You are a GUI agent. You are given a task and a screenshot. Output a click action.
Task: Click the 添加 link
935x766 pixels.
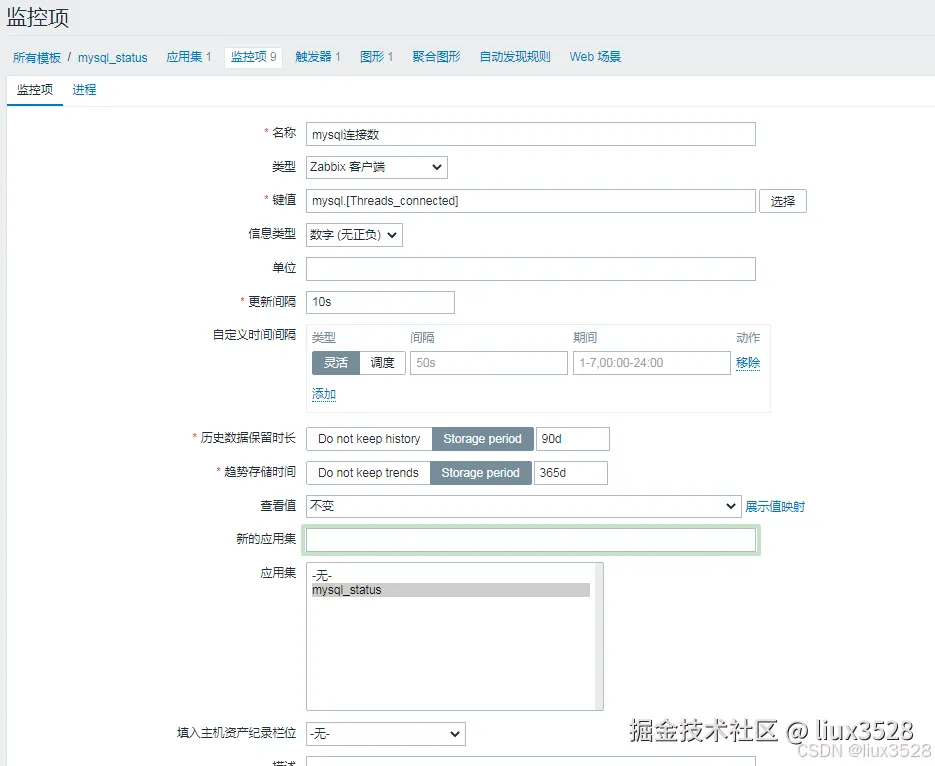(324, 394)
